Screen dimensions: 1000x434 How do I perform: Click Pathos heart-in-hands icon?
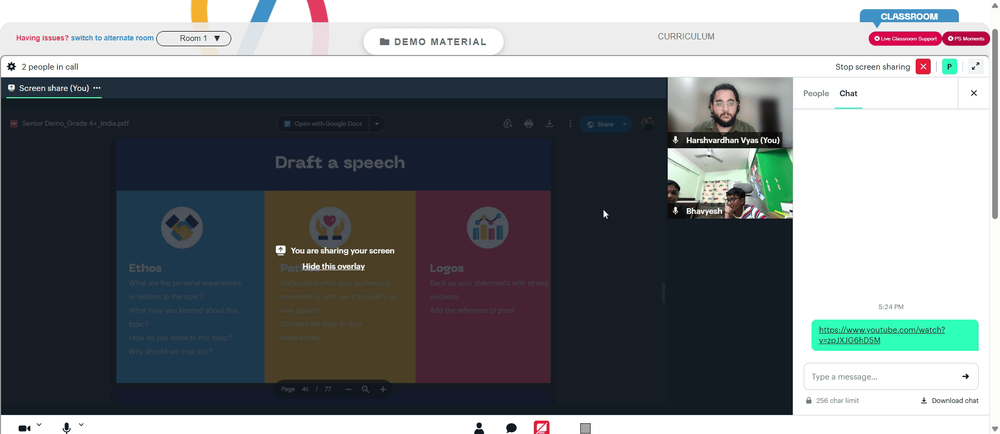(330, 228)
